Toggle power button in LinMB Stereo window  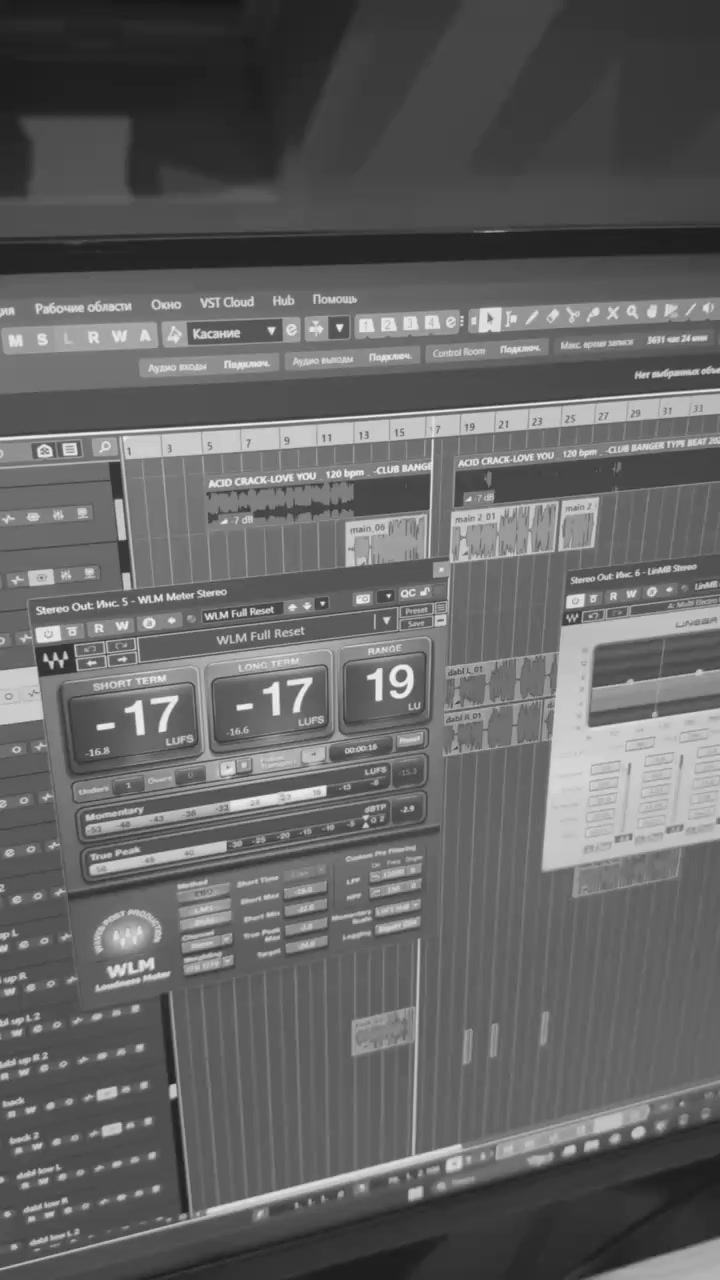(576, 601)
